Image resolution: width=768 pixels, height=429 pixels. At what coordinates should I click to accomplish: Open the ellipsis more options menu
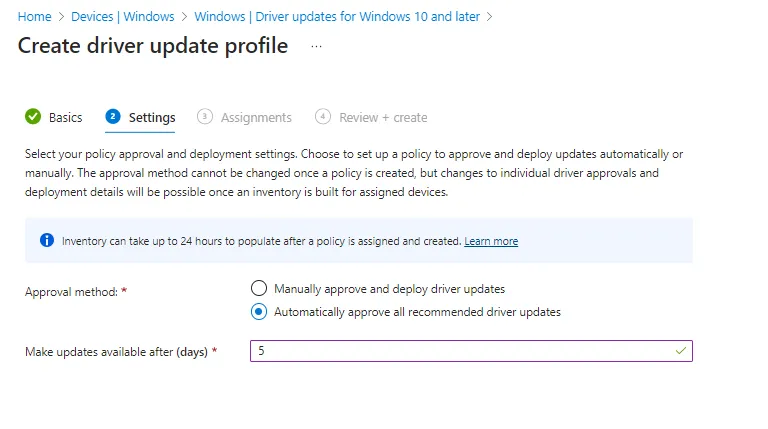(317, 46)
